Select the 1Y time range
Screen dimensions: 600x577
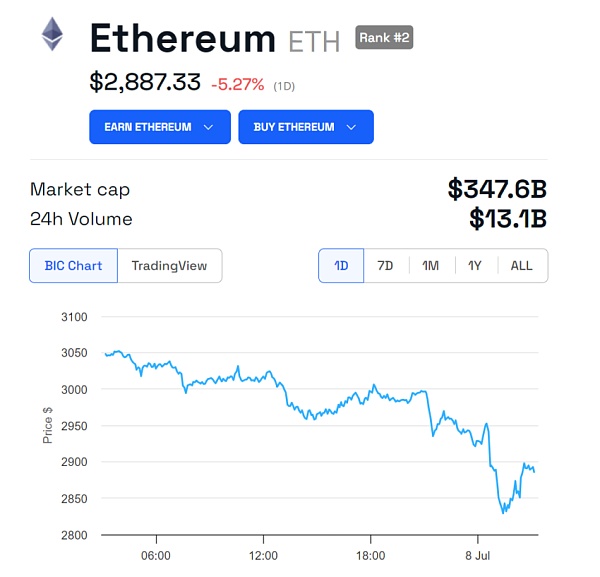pyautogui.click(x=475, y=266)
